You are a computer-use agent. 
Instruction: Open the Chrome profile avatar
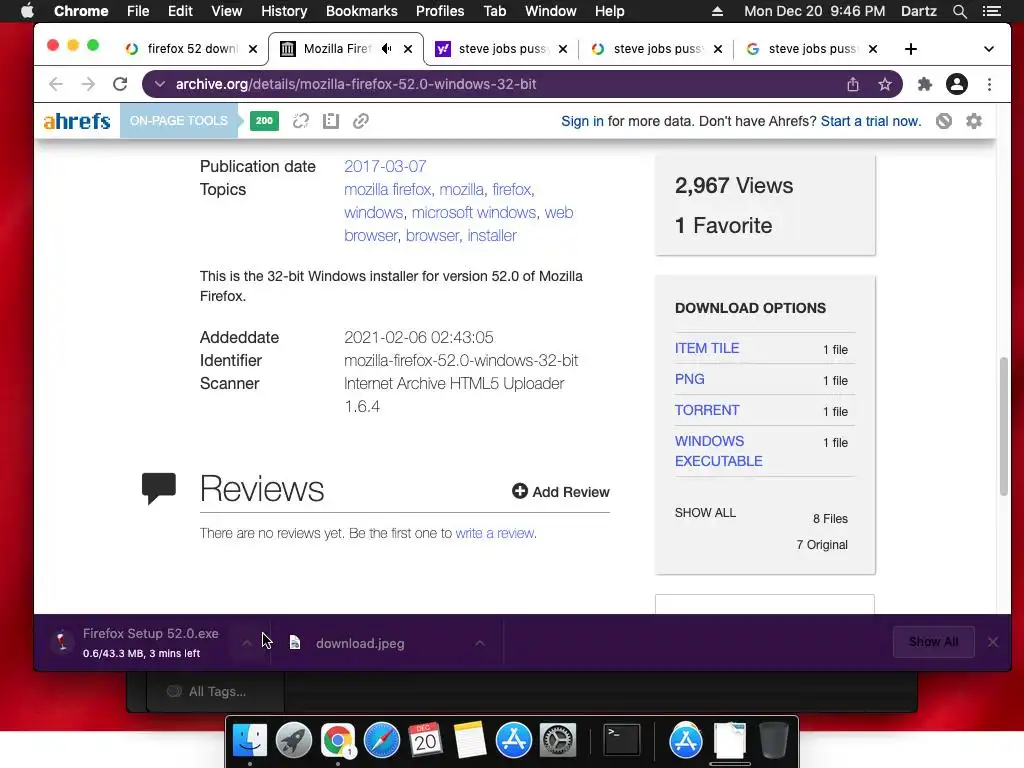point(957,84)
